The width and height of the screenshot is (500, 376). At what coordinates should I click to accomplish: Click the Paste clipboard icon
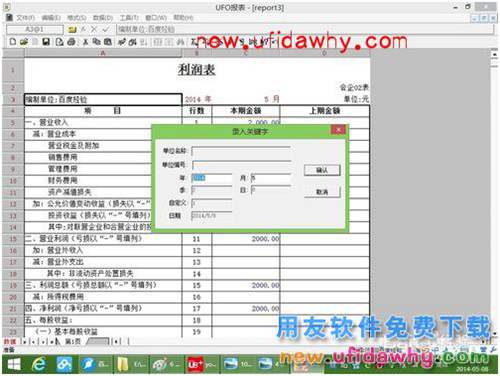click(x=108, y=42)
